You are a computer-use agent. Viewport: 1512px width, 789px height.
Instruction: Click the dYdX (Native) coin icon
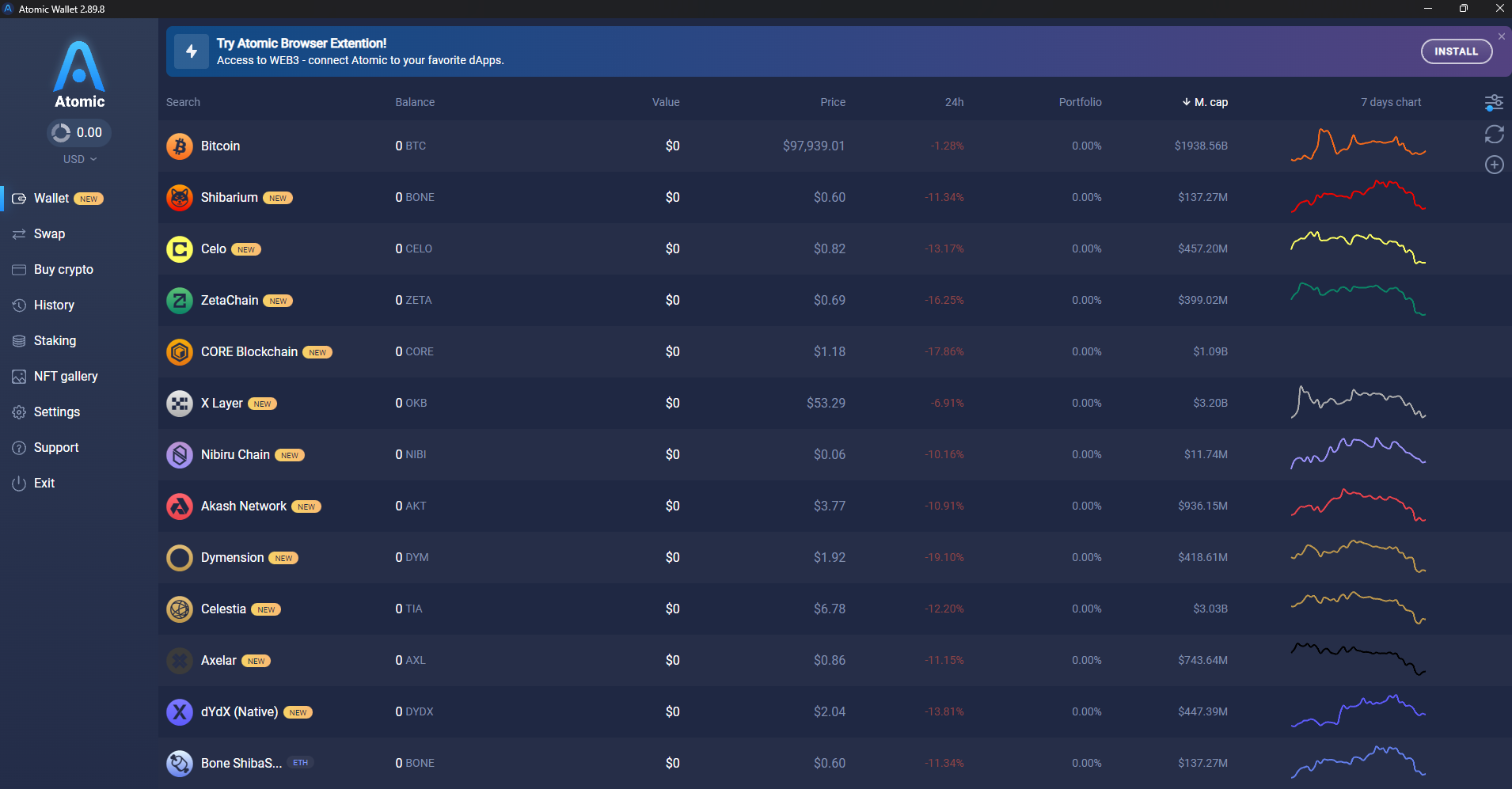180,712
